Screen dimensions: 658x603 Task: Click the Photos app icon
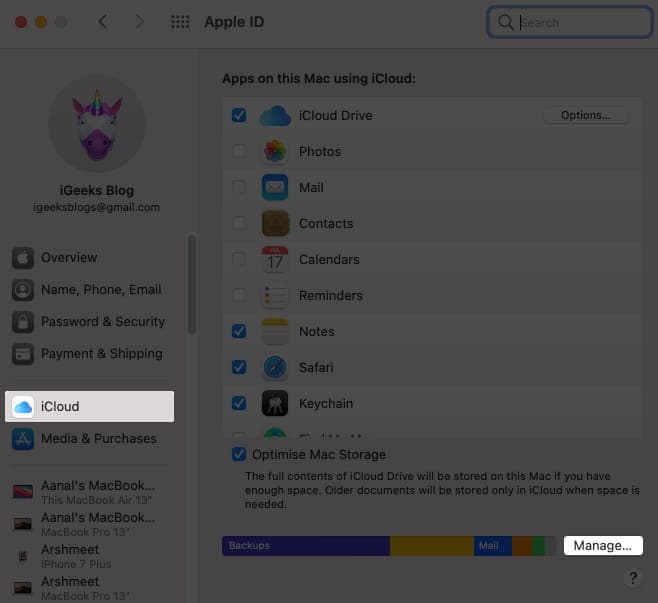point(275,151)
